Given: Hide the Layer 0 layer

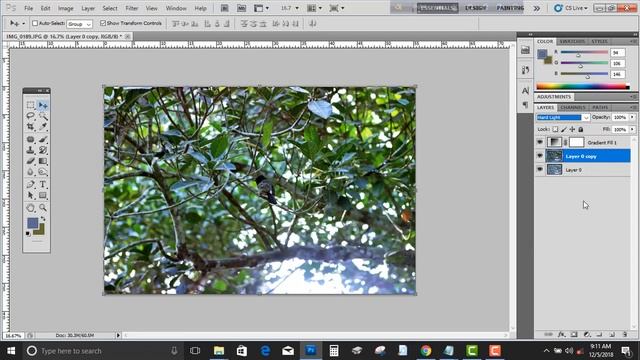Looking at the screenshot, I should coord(540,169).
